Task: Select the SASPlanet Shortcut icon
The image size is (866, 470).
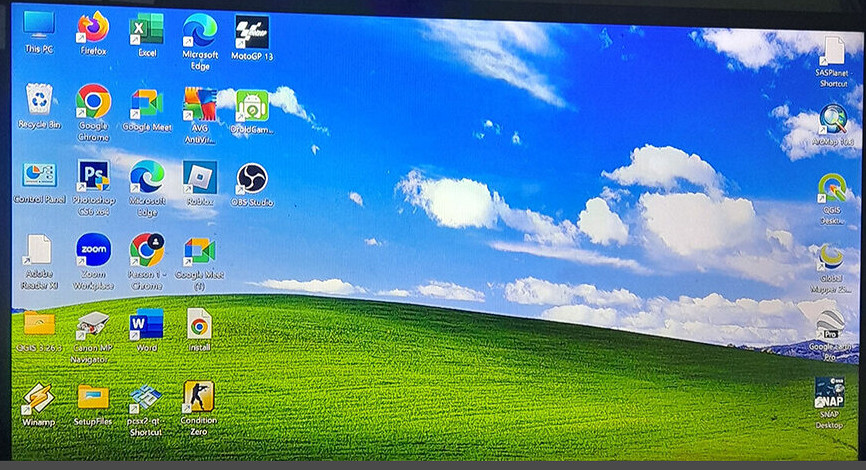Action: (x=832, y=52)
